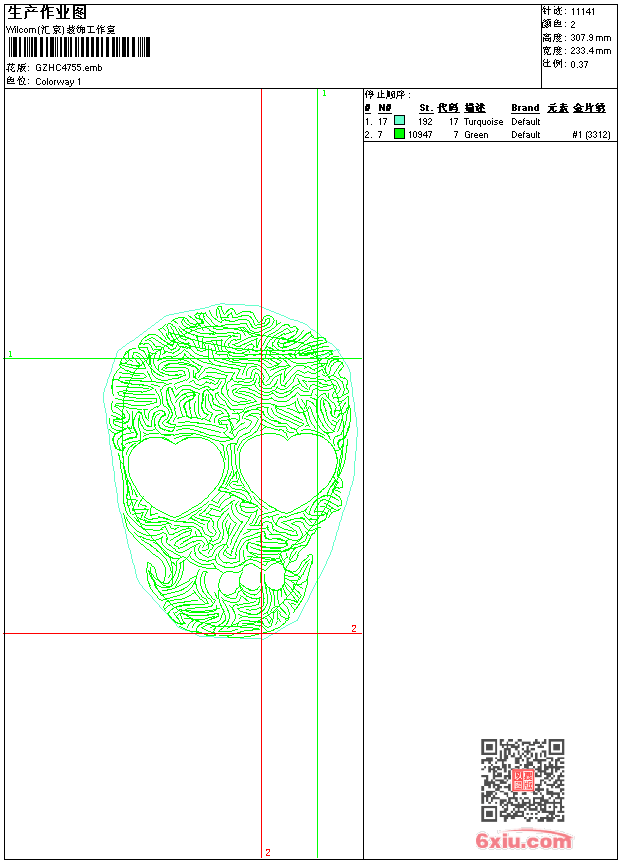Click the Turquoise color swatch in stop sequence

pyautogui.click(x=399, y=121)
